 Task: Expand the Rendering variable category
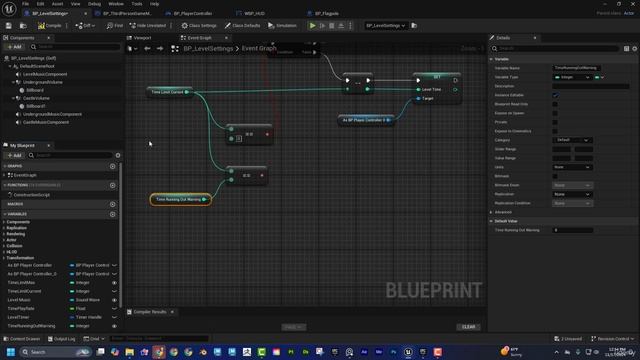click(x=4, y=234)
